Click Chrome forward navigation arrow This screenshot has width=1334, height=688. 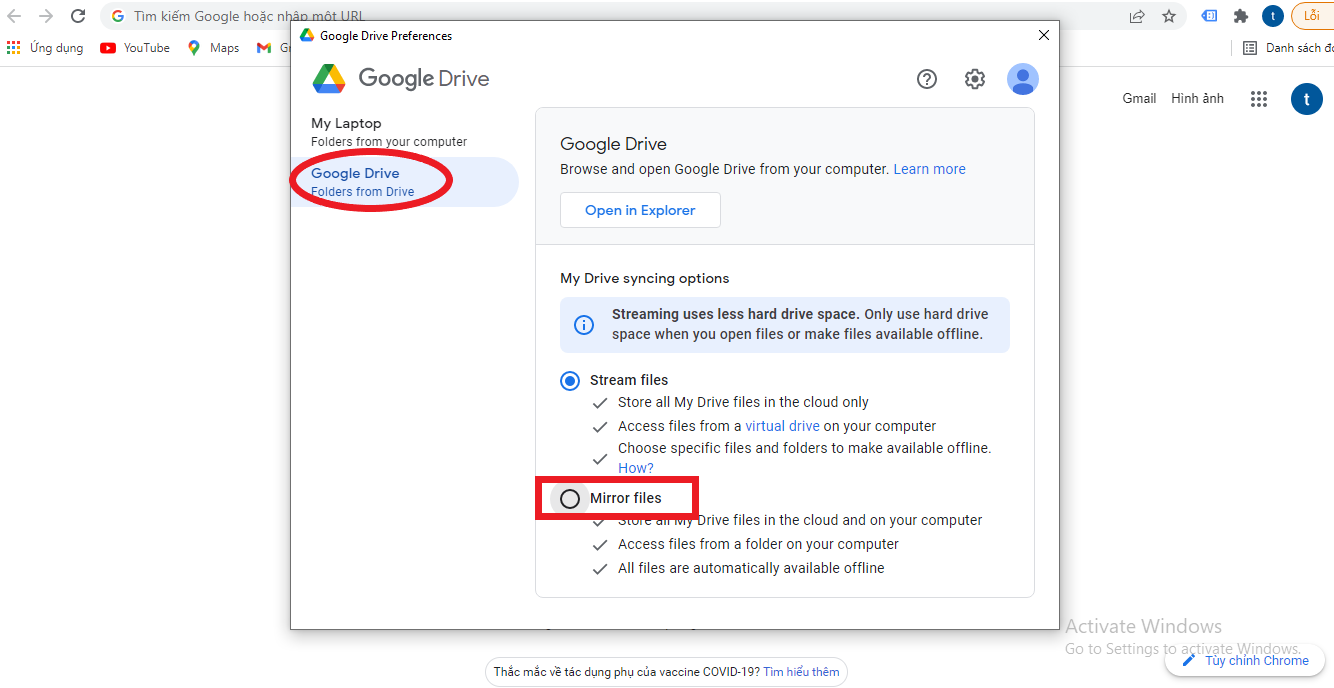pos(46,16)
